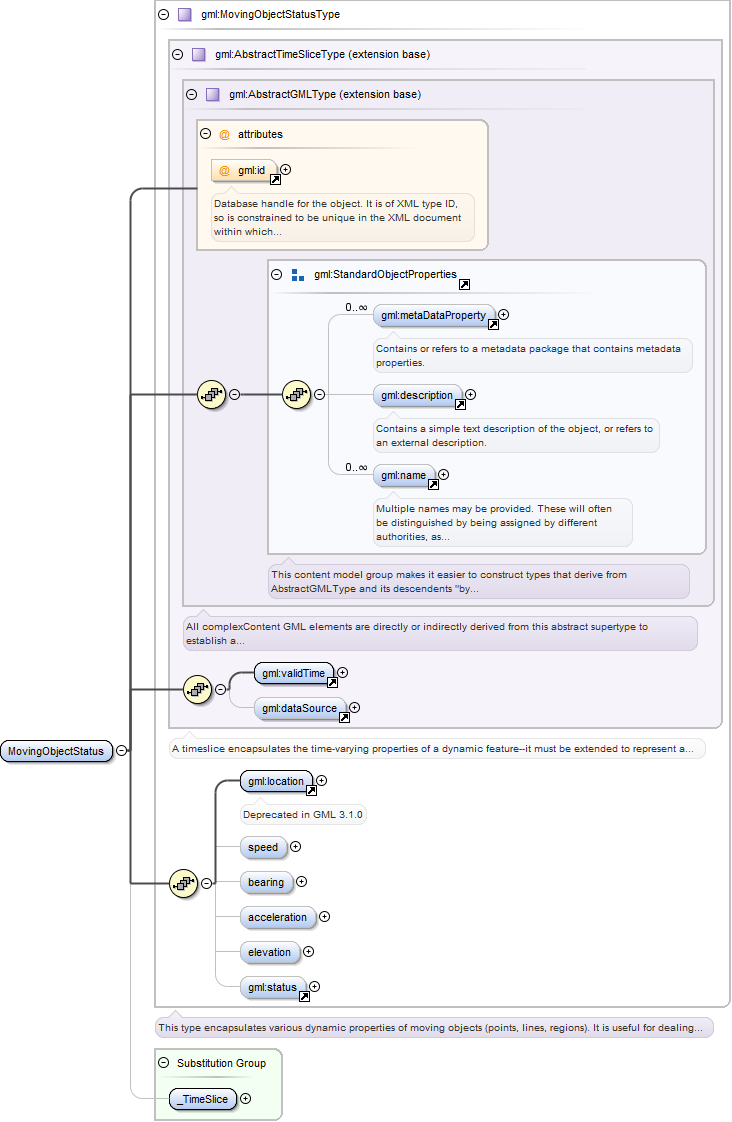Expand the _TimeSlice plus button
Screen dimensions: 732x1122
click(245, 1098)
